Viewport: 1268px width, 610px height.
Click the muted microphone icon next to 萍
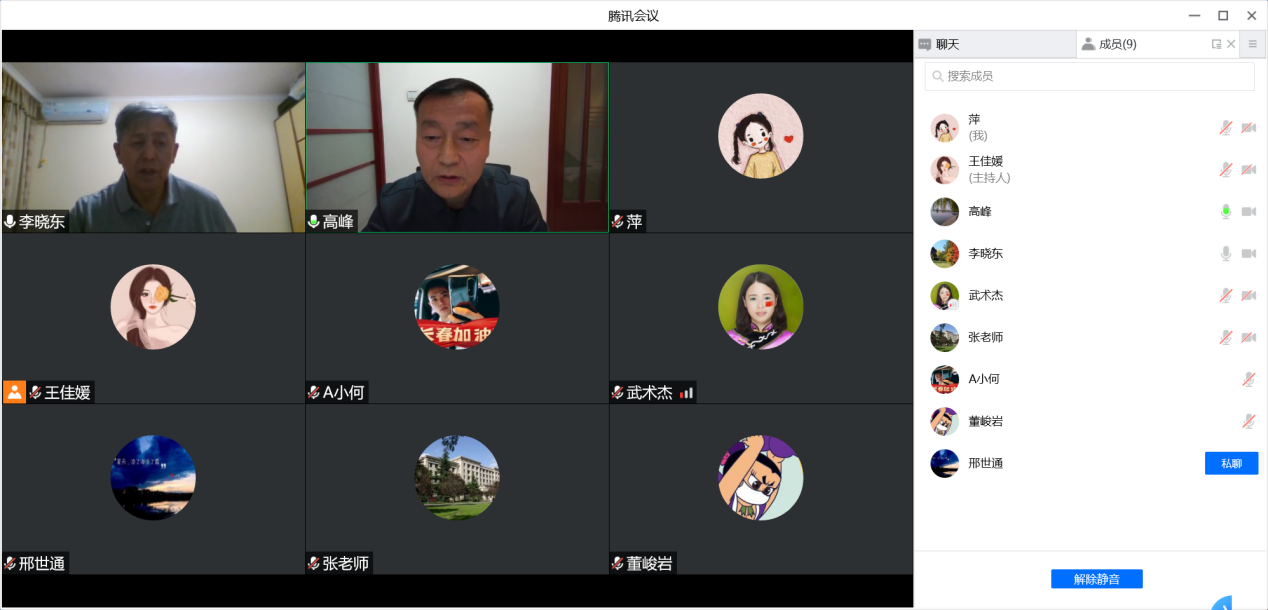pyautogui.click(x=1225, y=128)
